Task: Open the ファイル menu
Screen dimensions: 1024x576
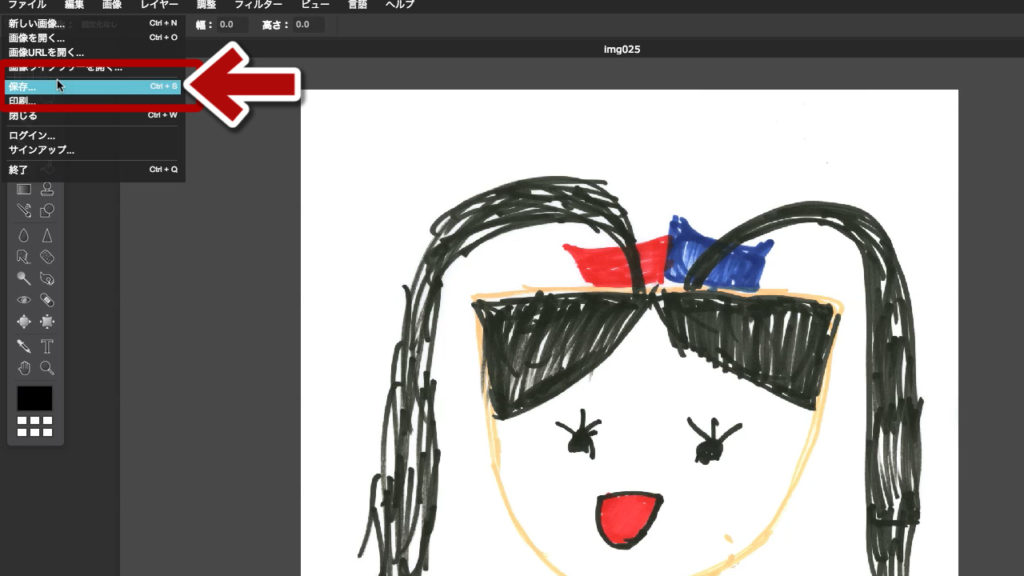Action: tap(27, 5)
